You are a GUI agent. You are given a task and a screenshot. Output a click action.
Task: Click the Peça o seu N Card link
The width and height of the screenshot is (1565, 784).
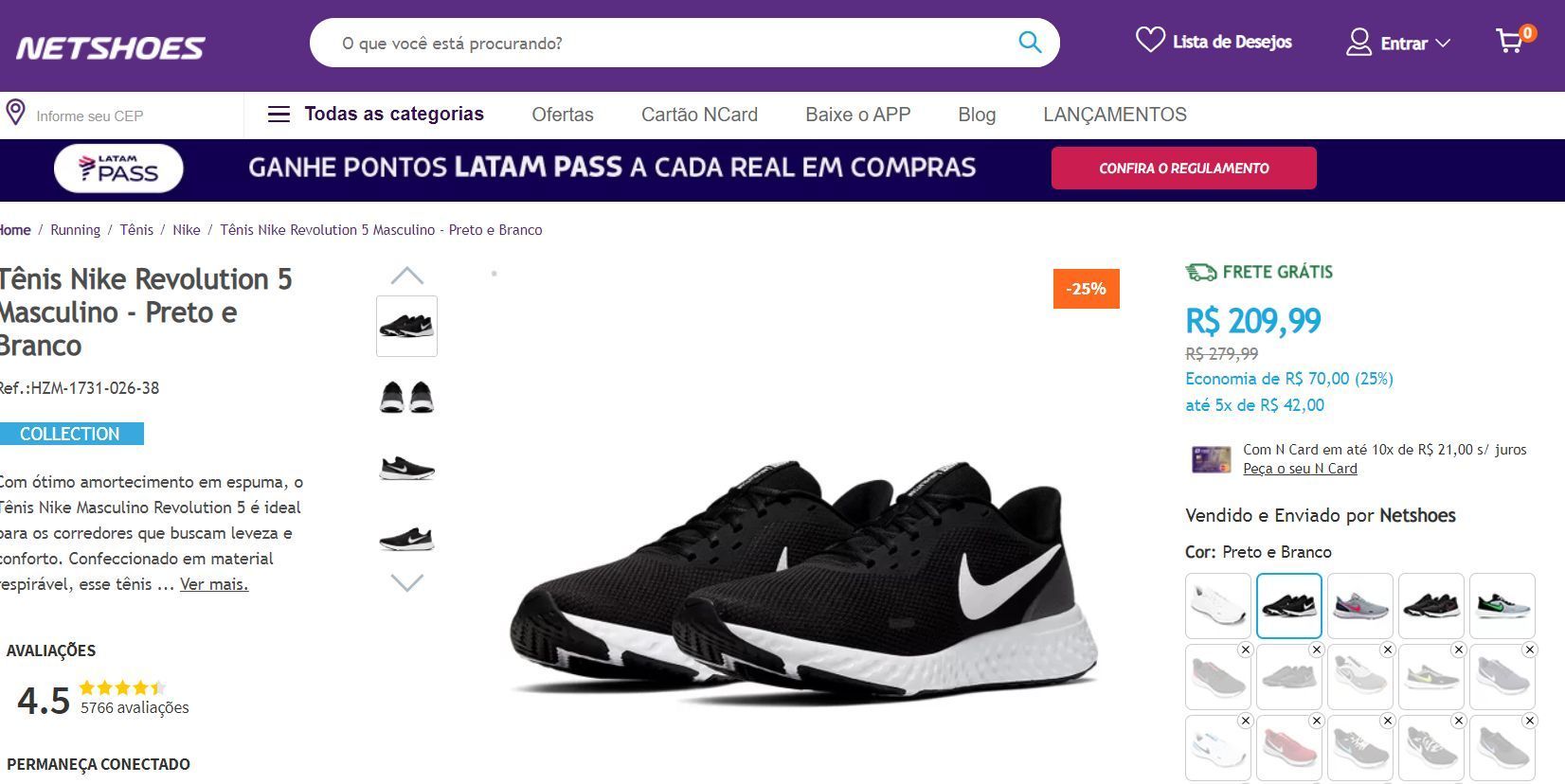point(1300,469)
